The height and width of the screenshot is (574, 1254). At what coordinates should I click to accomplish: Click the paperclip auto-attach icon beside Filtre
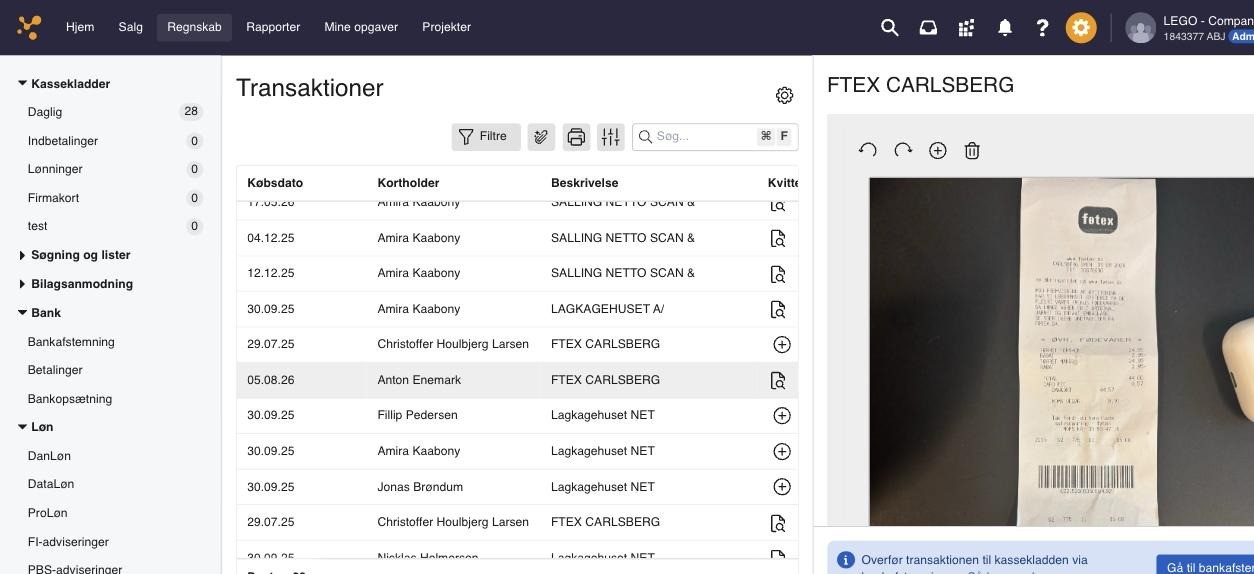pos(541,137)
